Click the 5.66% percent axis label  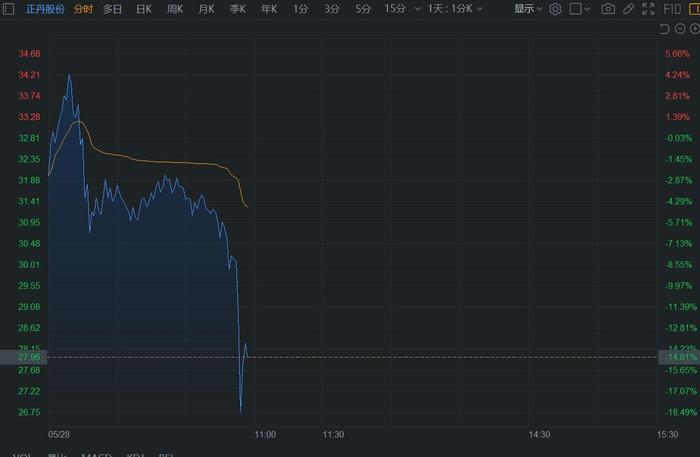(x=677, y=54)
